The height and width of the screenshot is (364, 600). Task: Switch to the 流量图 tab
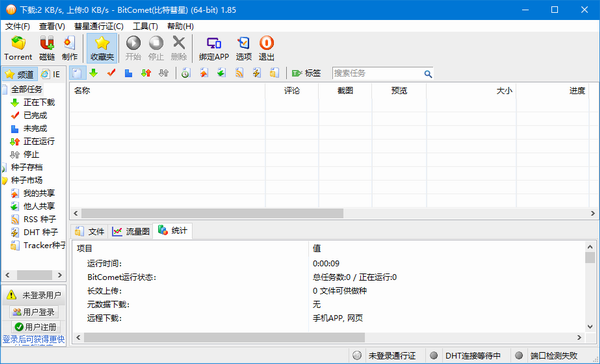pos(130,231)
